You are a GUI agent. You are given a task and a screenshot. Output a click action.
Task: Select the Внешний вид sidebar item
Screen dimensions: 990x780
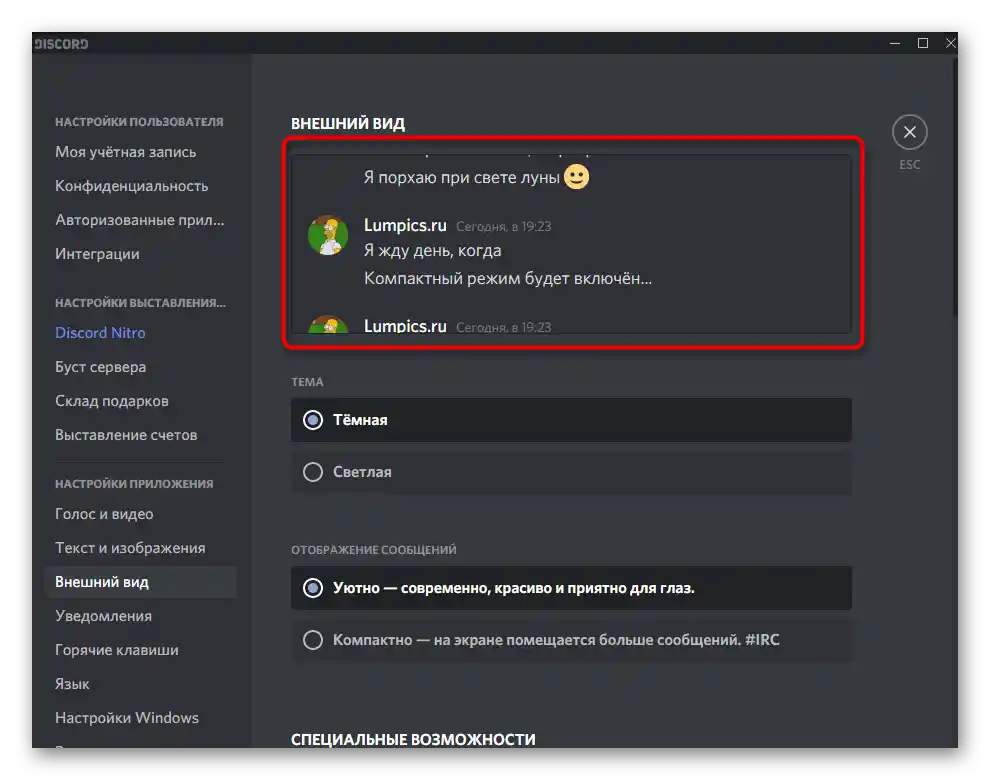point(140,582)
